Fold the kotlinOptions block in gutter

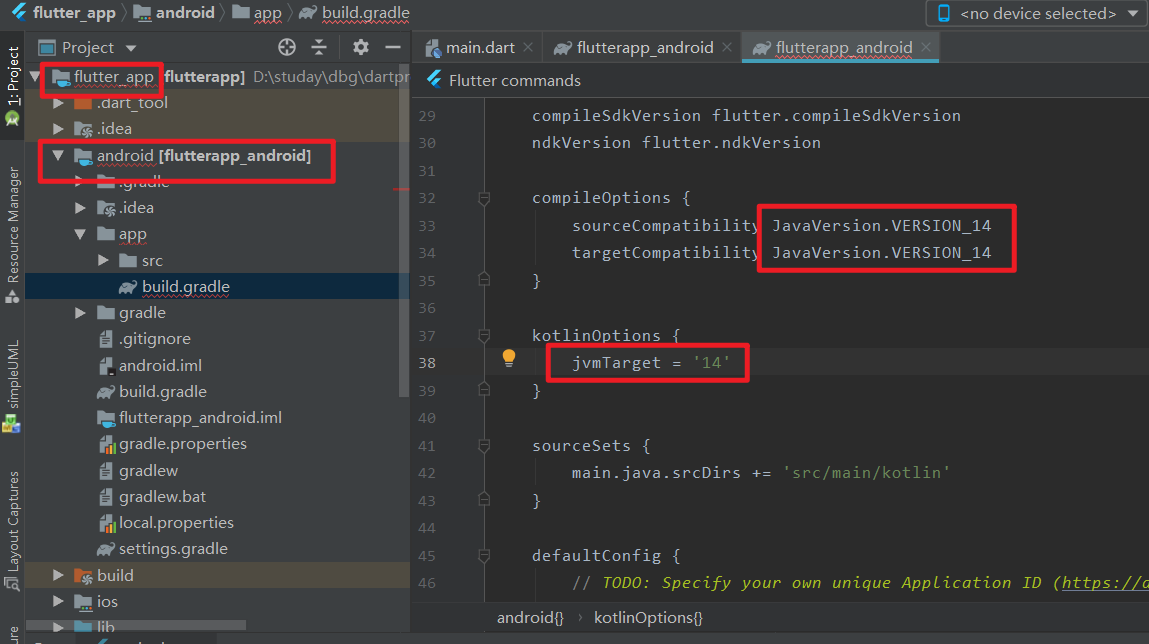pos(484,336)
